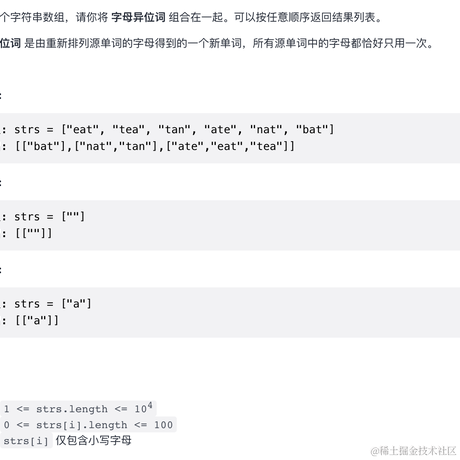This screenshot has height=460, width=460.
Task: Click the strs = ["a"] input line
Action: pos(53,304)
